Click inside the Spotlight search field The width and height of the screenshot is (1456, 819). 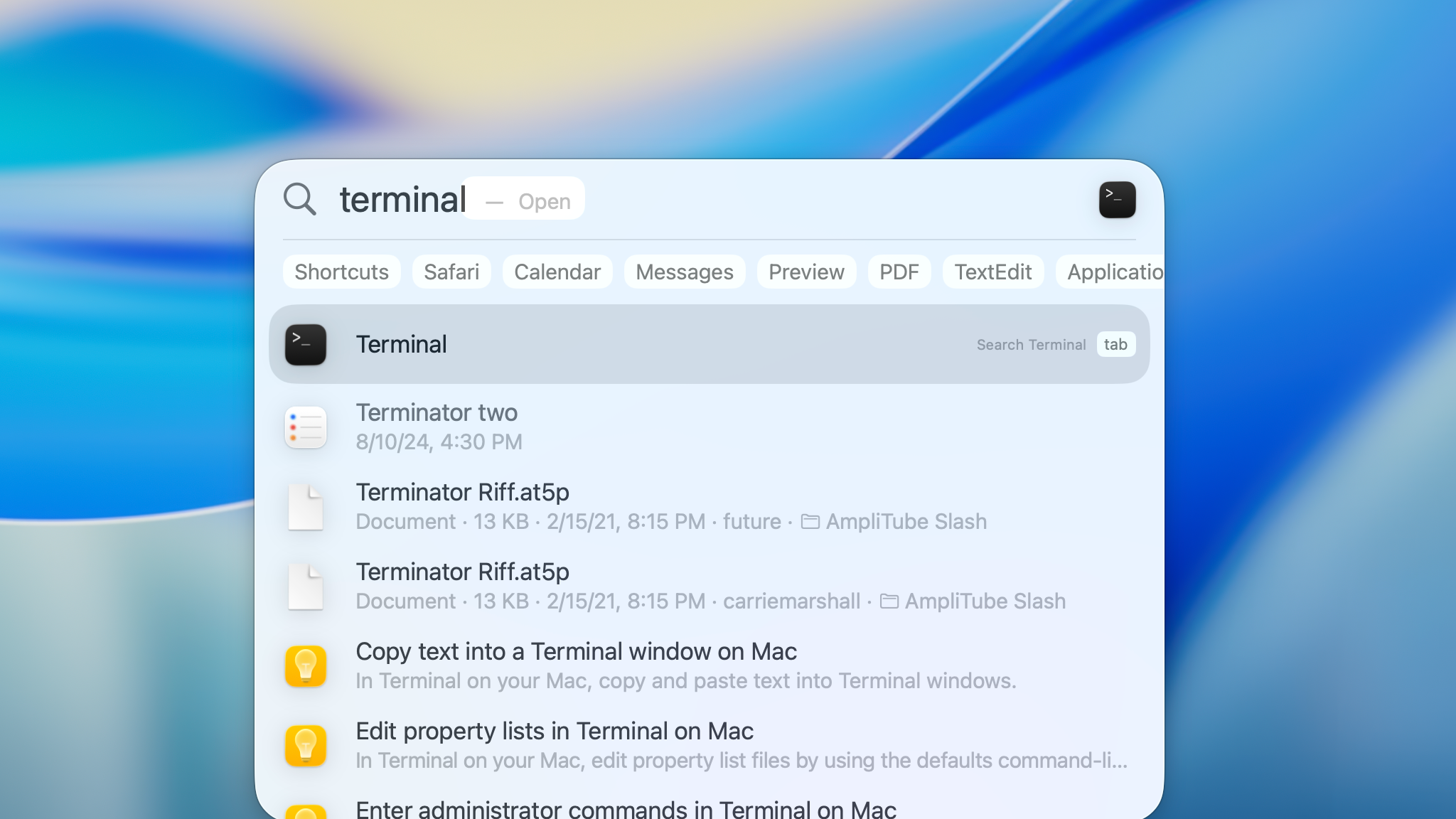402,200
